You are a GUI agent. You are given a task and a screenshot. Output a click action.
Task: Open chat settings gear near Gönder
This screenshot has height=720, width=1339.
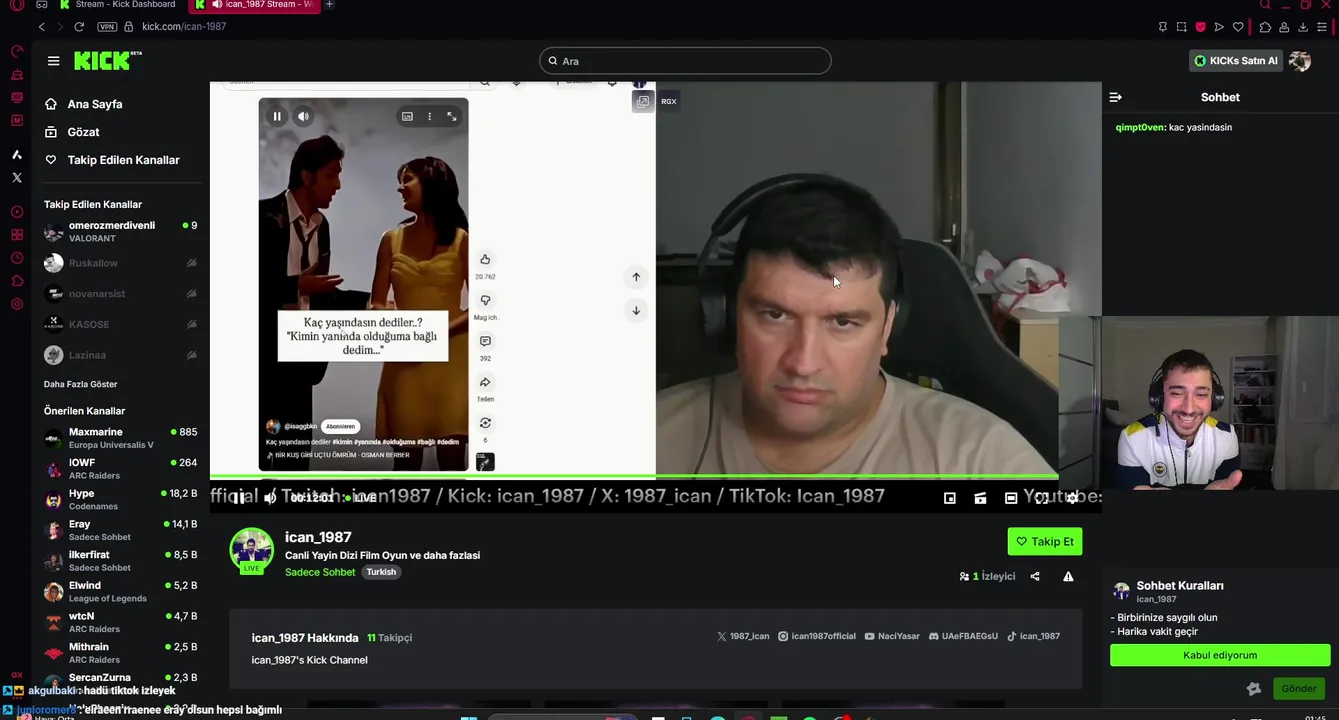pos(1254,688)
